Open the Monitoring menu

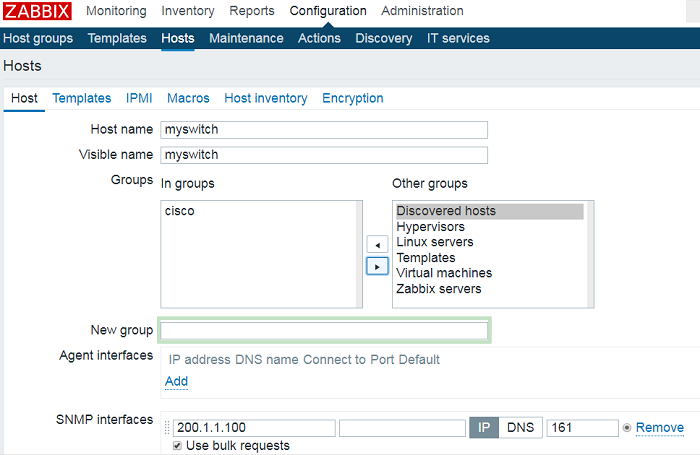(x=116, y=11)
